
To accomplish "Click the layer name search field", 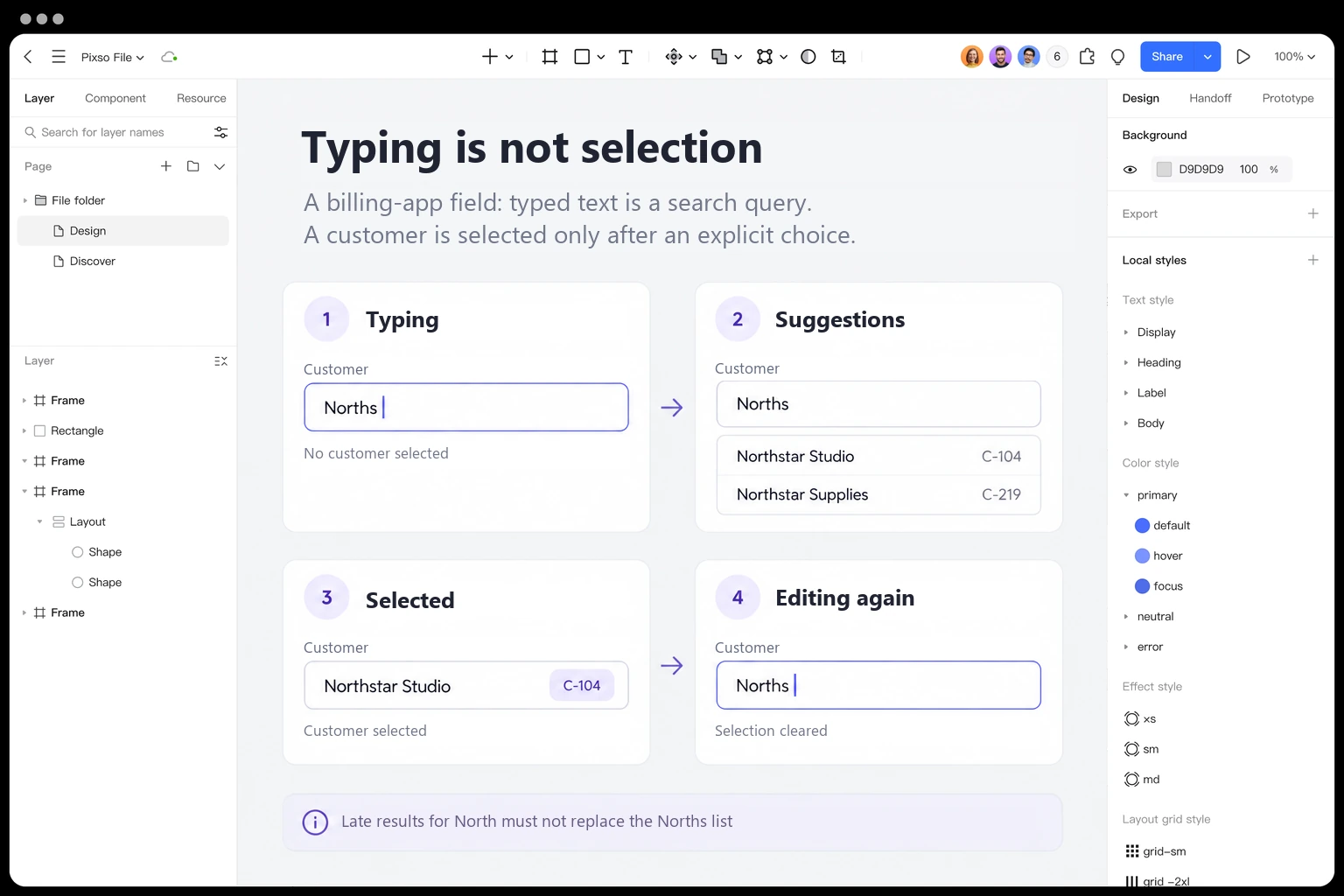I will tap(116, 132).
